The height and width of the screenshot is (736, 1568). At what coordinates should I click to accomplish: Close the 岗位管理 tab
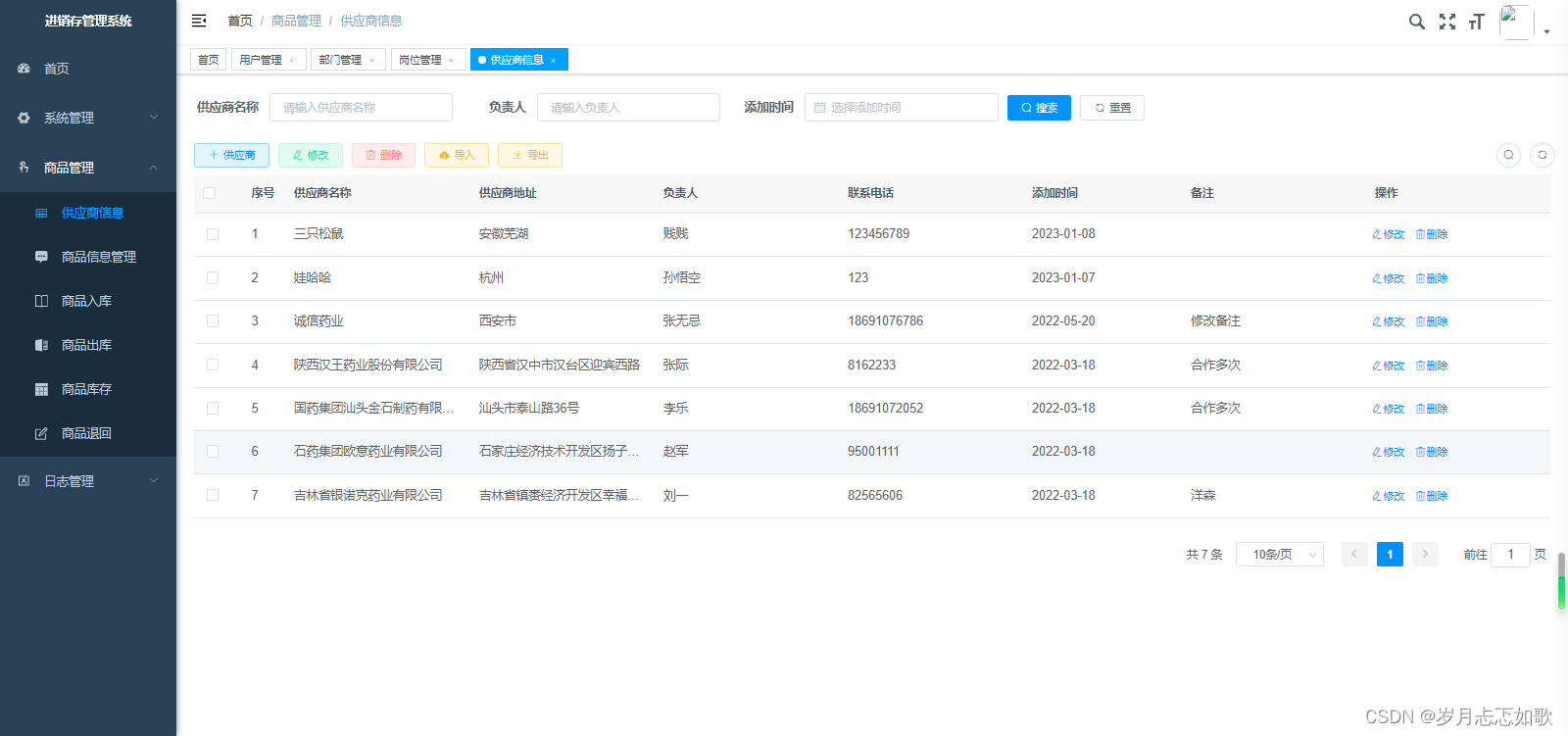(451, 61)
